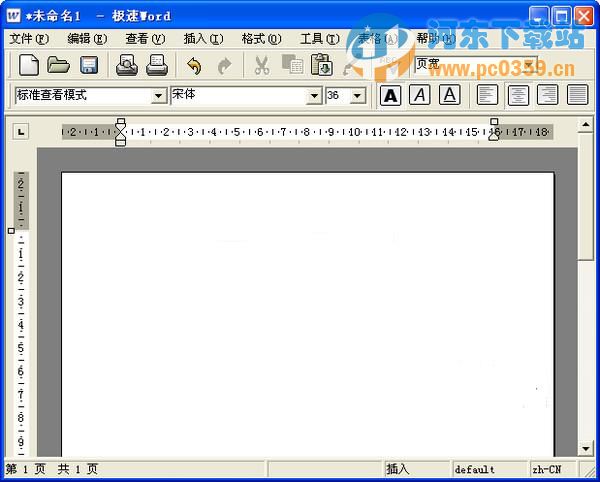Click the scroll up arrow
The height and width of the screenshot is (482, 600).
point(585,124)
